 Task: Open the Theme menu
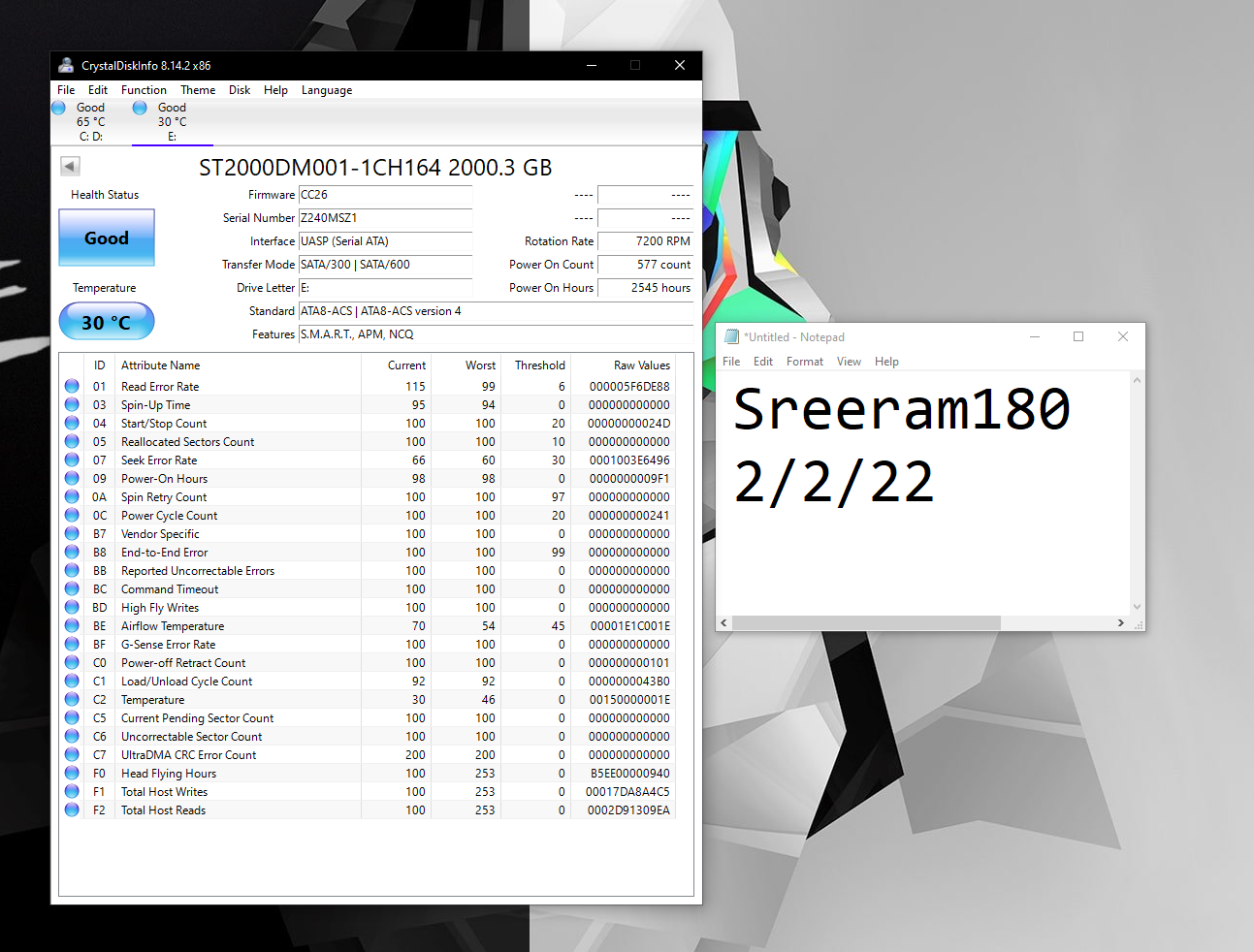click(x=198, y=90)
